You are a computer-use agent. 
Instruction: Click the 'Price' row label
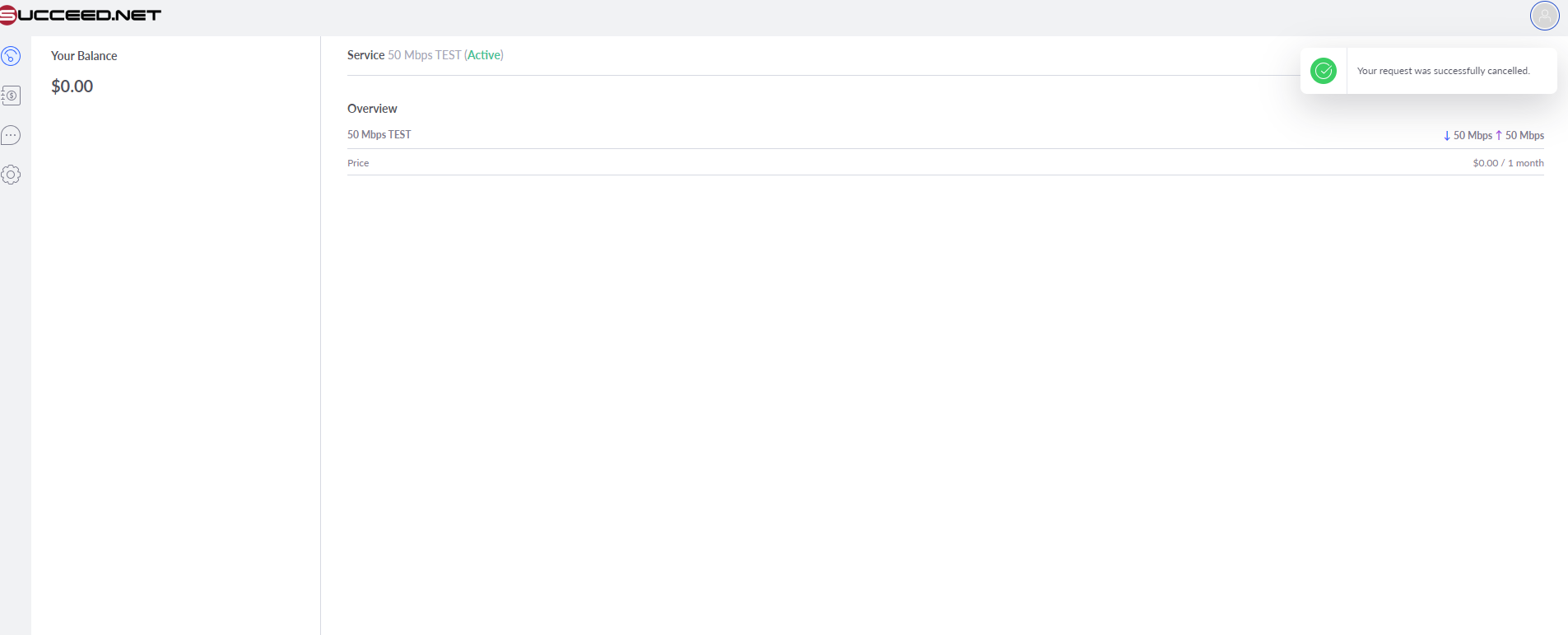(358, 163)
